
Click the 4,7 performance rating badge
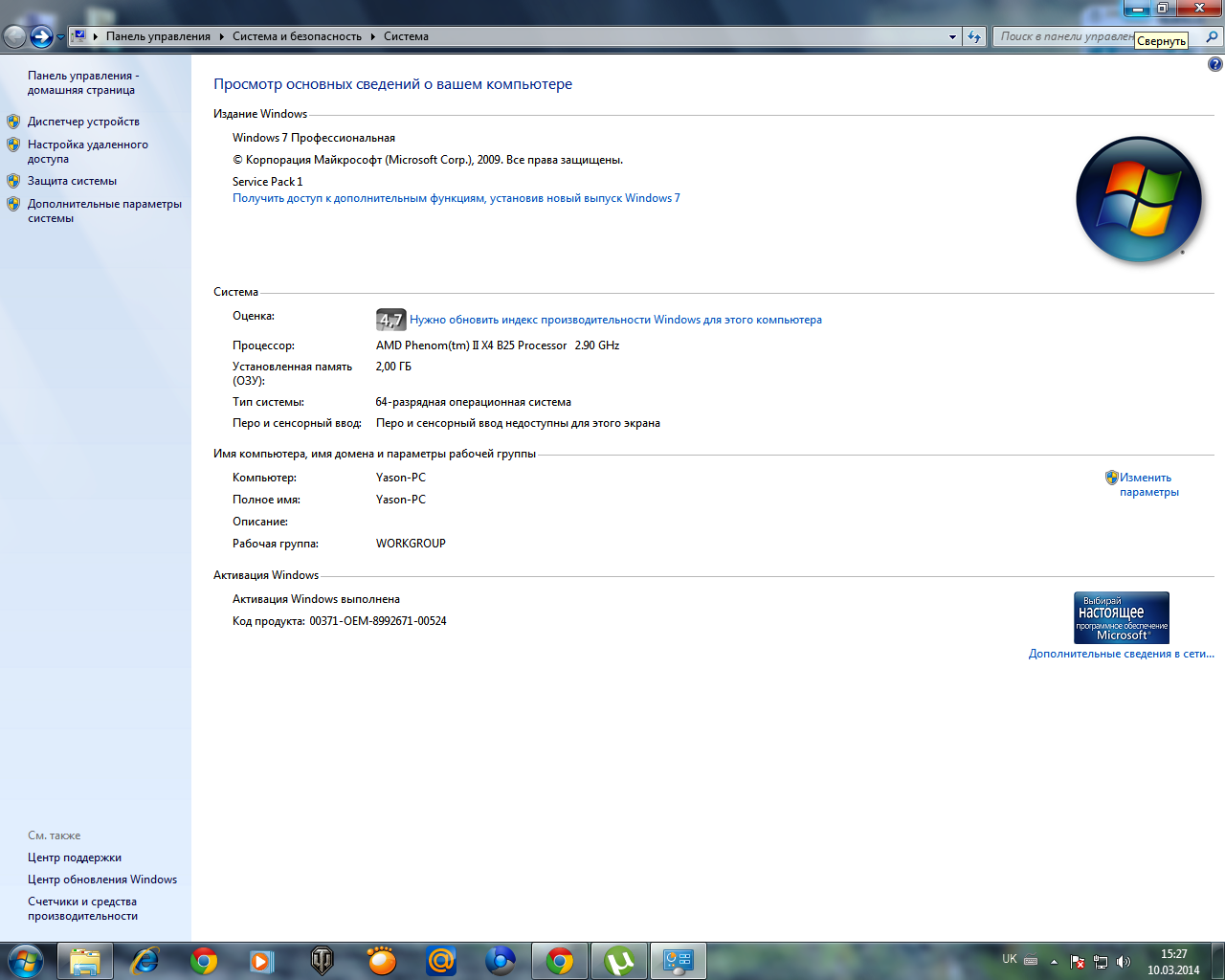click(x=390, y=320)
